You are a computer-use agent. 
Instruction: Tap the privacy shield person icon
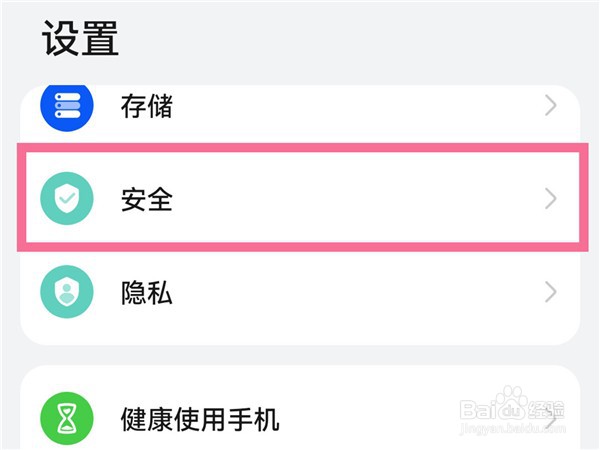coord(66,292)
